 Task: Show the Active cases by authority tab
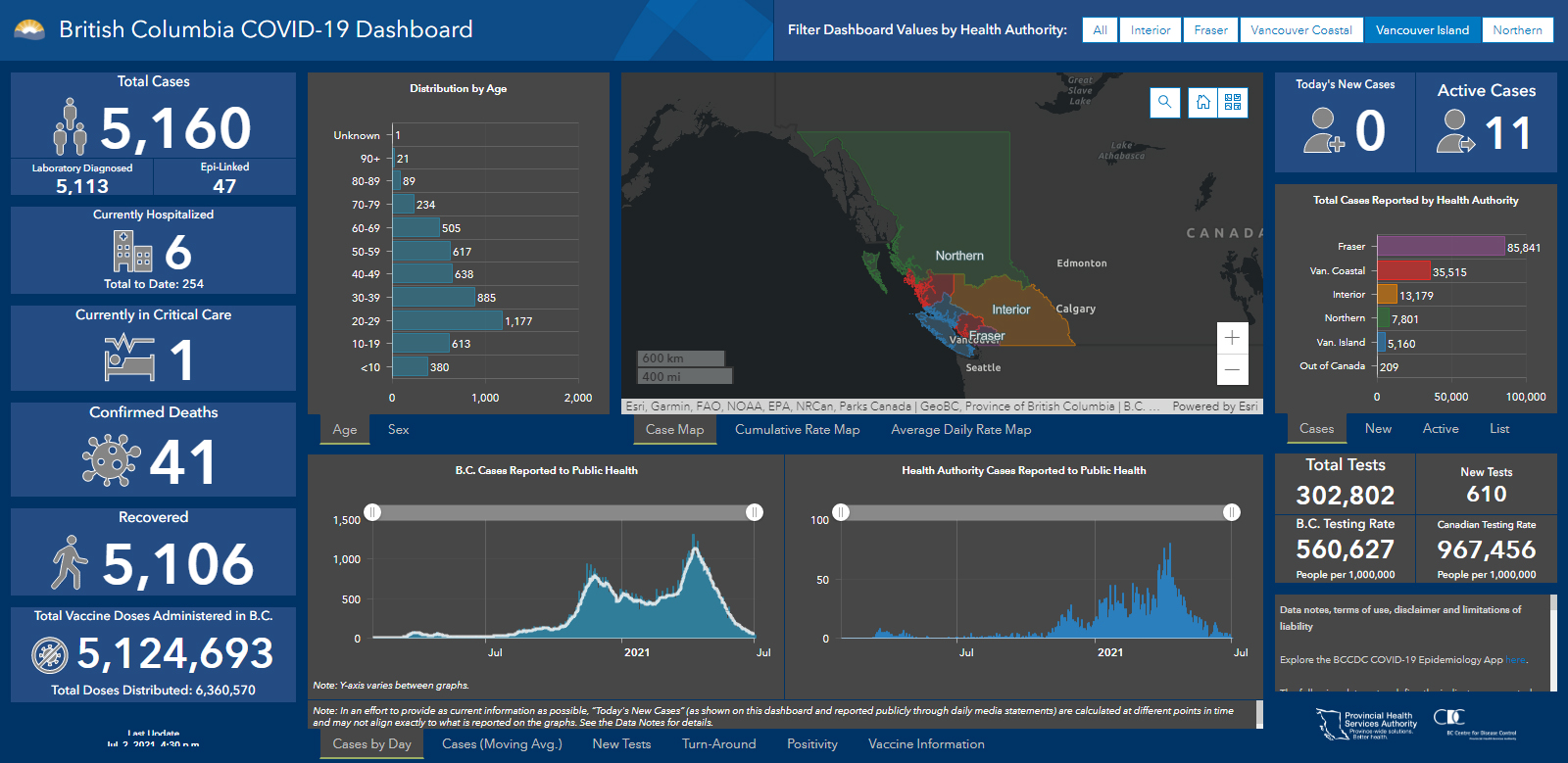coord(1440,428)
